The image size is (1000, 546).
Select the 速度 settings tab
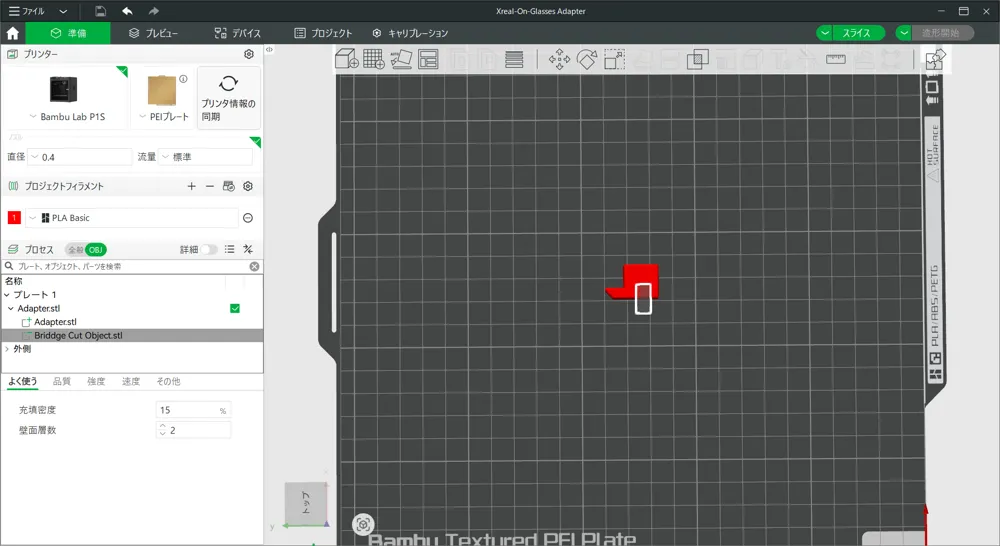point(131,381)
